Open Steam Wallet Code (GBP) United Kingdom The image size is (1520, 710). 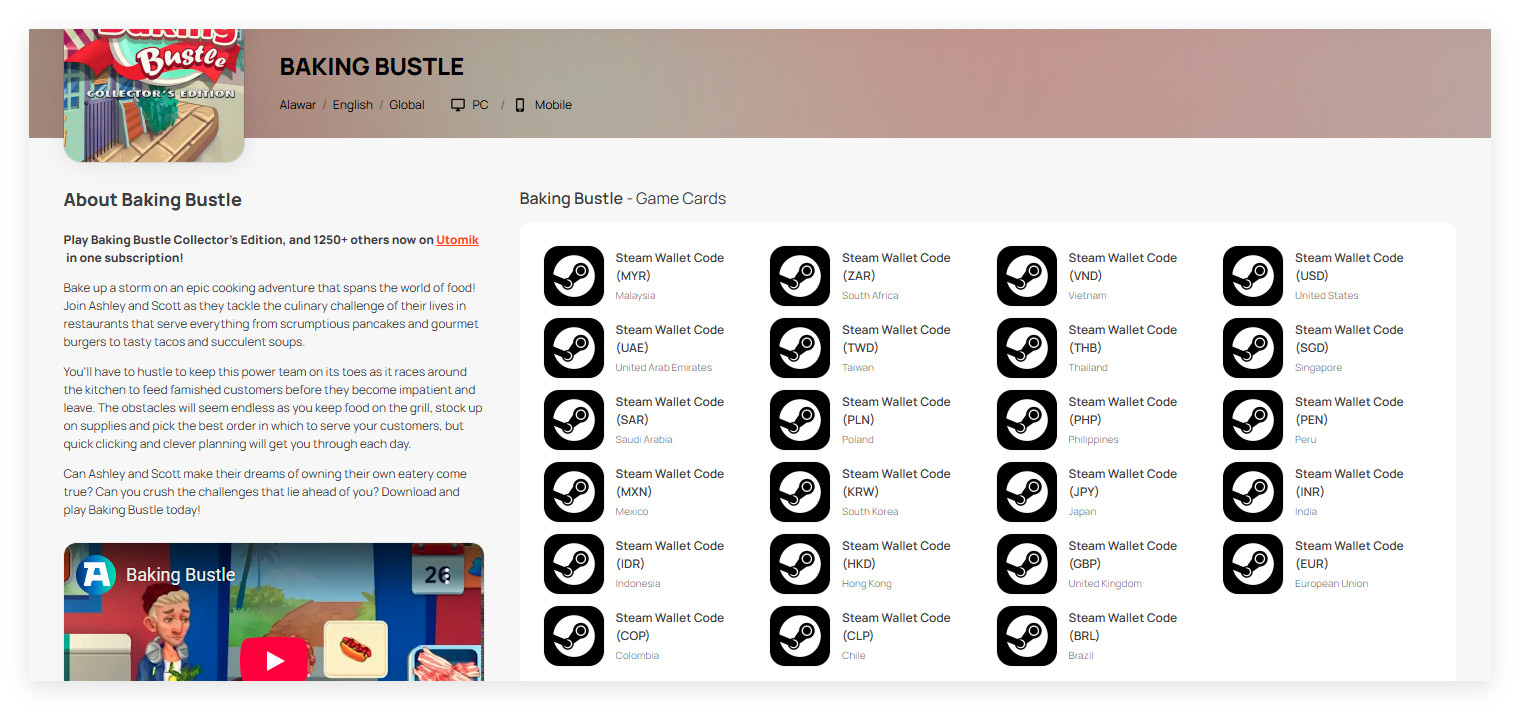point(1122,555)
